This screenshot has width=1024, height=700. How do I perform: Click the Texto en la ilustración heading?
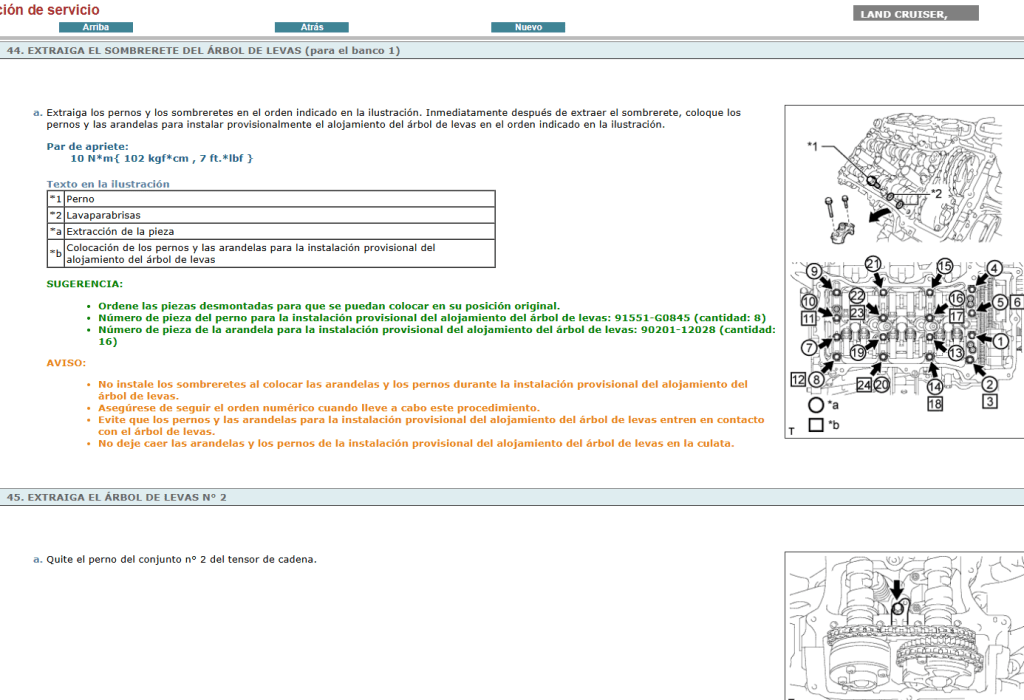[108, 184]
